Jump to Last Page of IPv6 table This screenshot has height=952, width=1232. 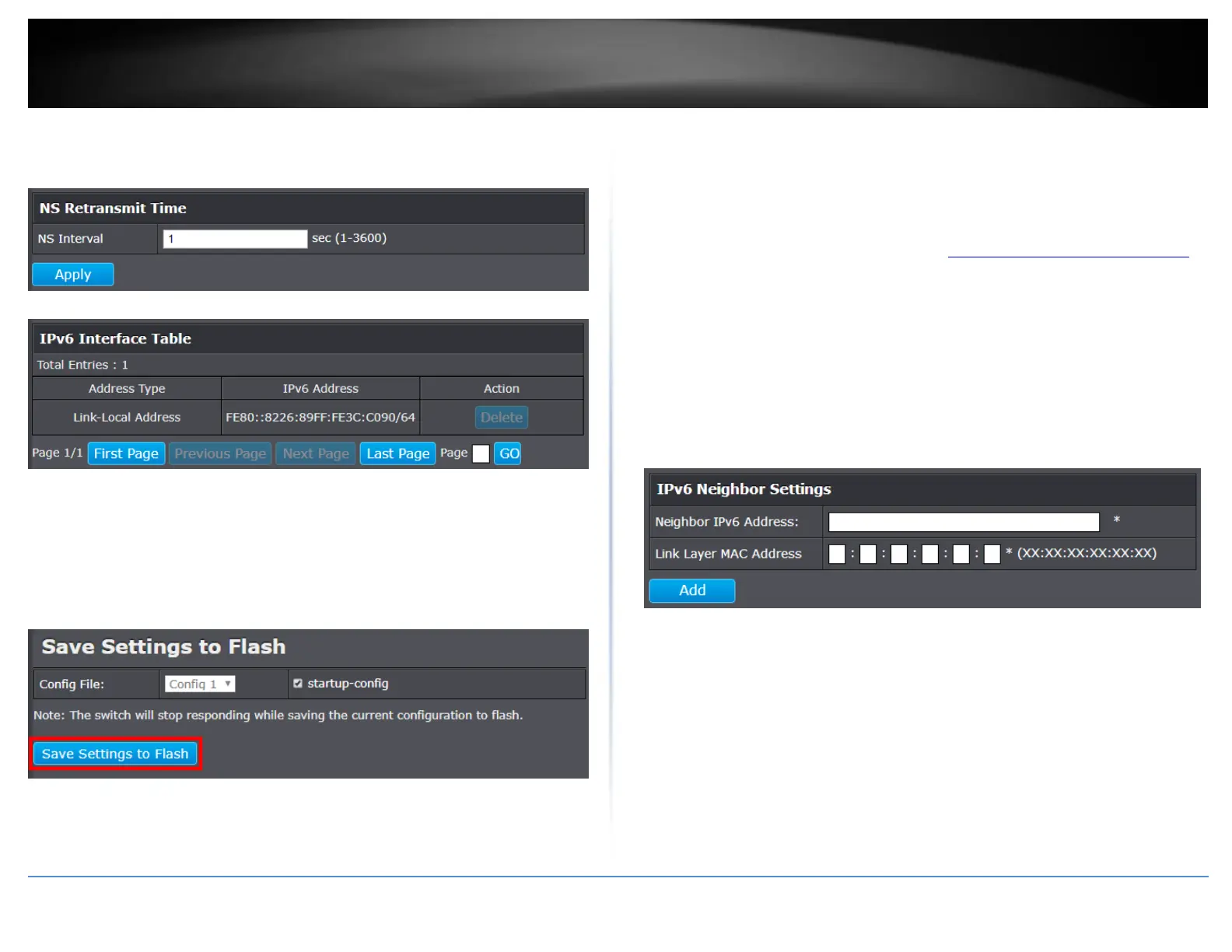[x=397, y=453]
